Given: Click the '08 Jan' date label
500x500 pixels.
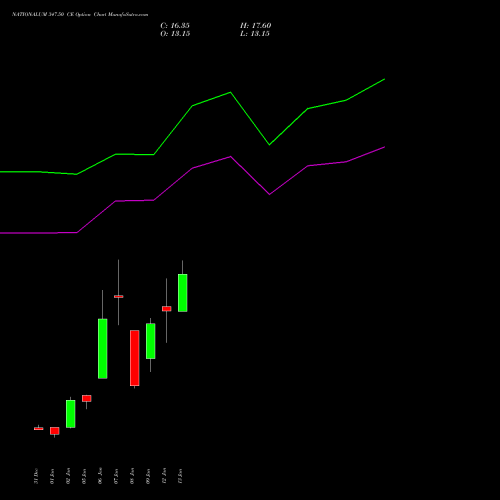Looking at the screenshot, I should (x=132, y=476).
